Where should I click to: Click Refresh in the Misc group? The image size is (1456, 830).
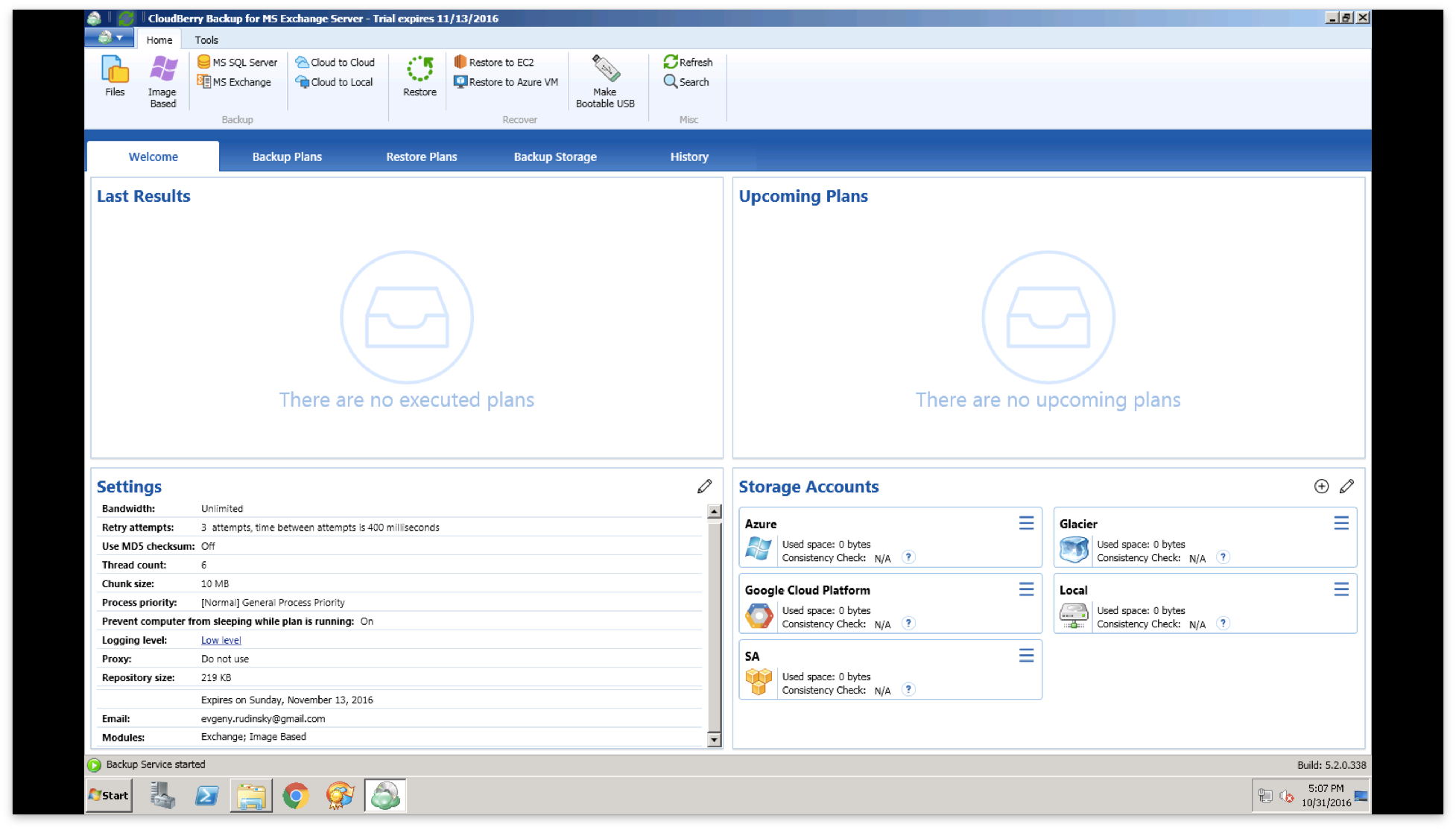pyautogui.click(x=688, y=63)
